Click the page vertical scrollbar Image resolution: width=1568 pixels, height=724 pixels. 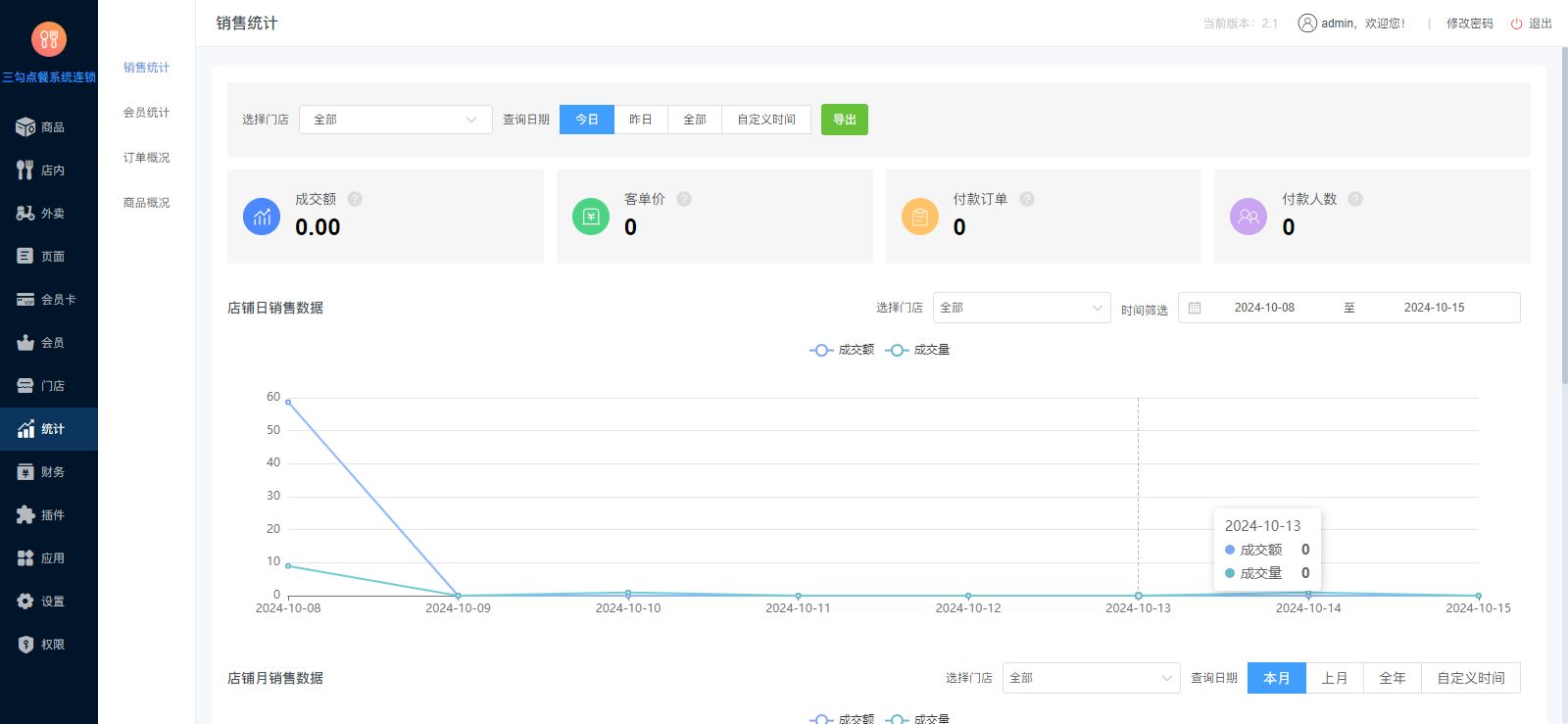[x=1564, y=216]
